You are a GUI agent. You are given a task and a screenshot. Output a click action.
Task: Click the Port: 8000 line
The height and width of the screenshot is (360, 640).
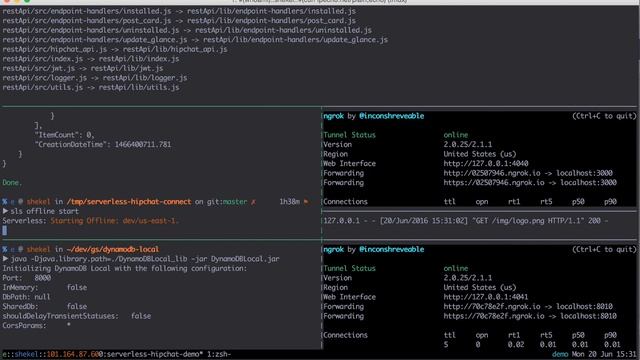coord(27,278)
